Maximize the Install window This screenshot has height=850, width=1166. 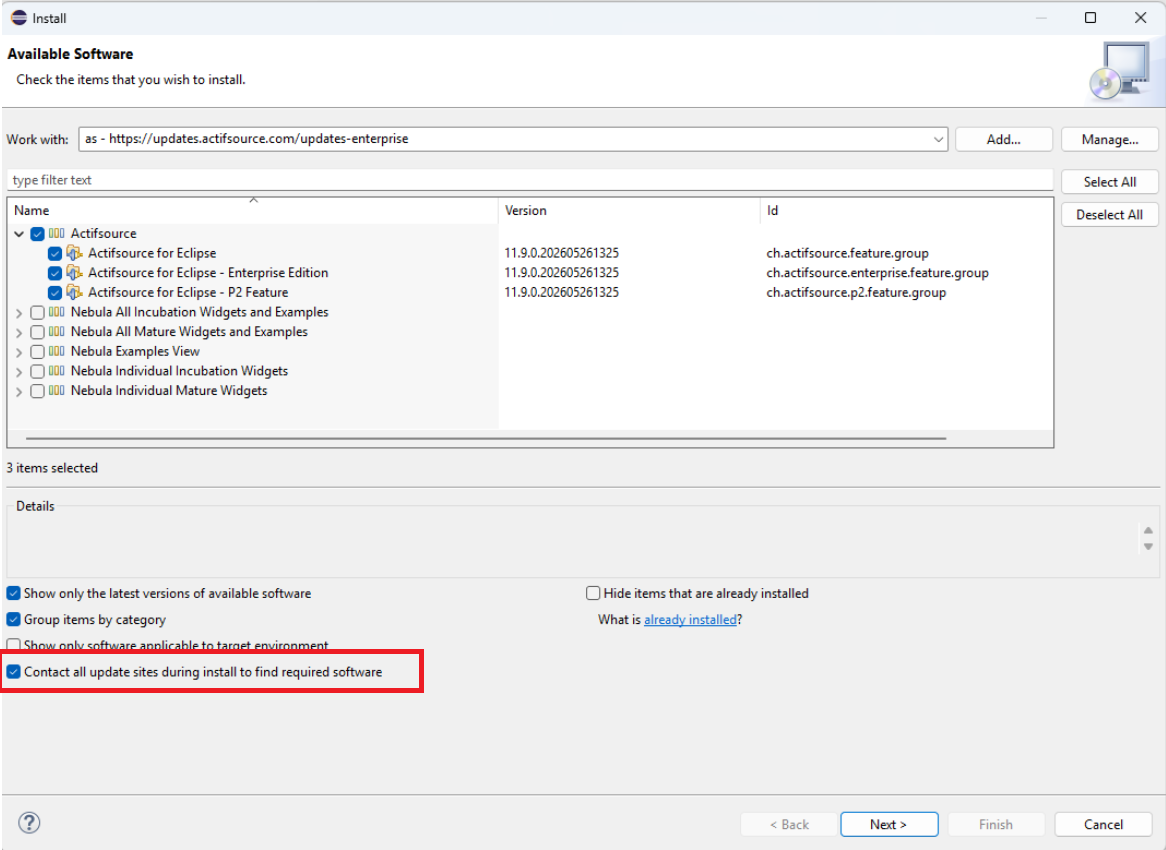(1090, 18)
